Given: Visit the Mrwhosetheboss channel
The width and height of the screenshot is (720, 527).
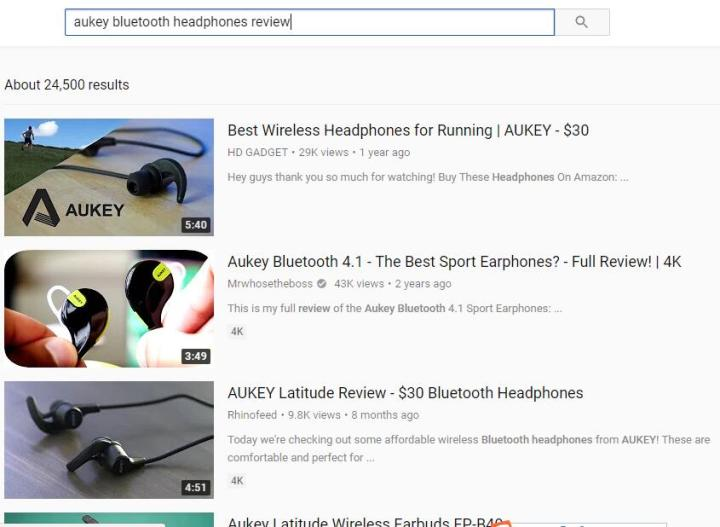Looking at the screenshot, I should click(270, 284).
